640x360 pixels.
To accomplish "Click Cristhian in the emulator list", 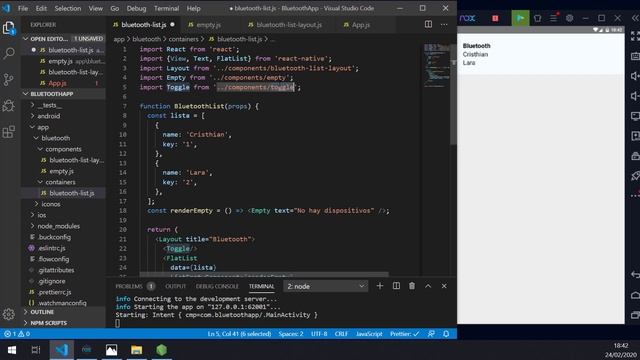I will point(475,54).
